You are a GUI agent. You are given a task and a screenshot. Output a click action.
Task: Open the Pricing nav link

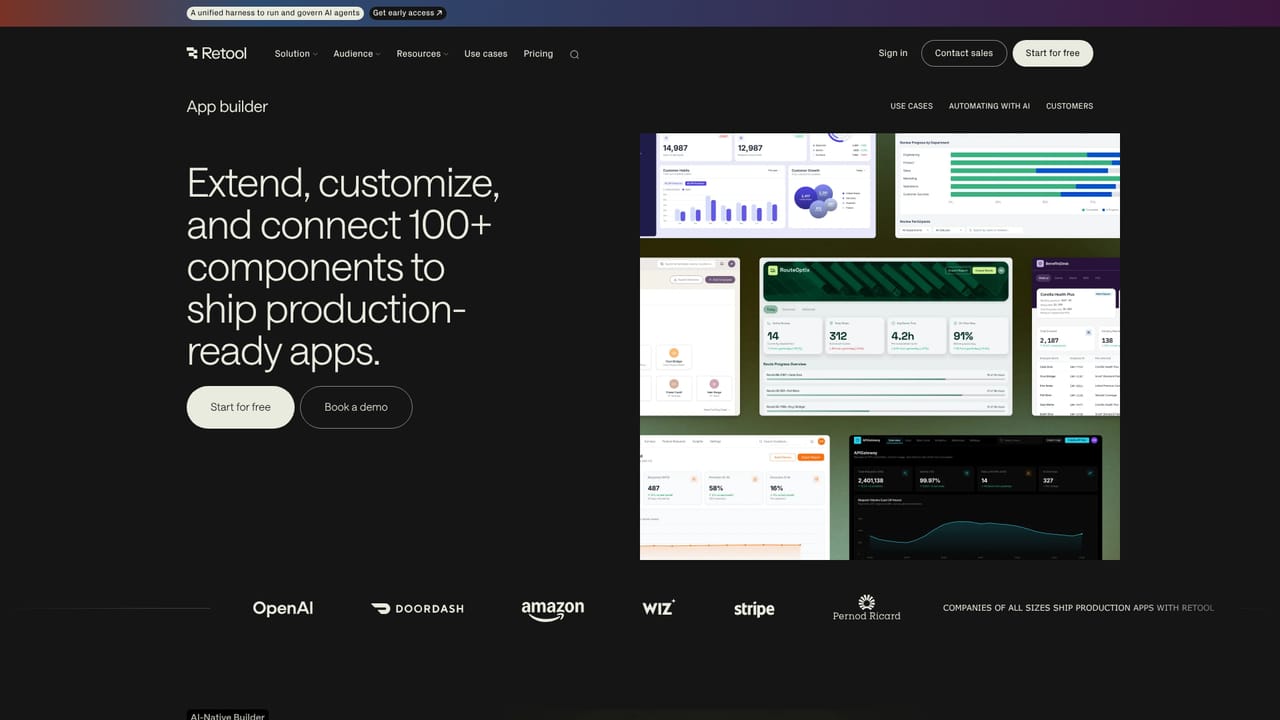coord(538,54)
